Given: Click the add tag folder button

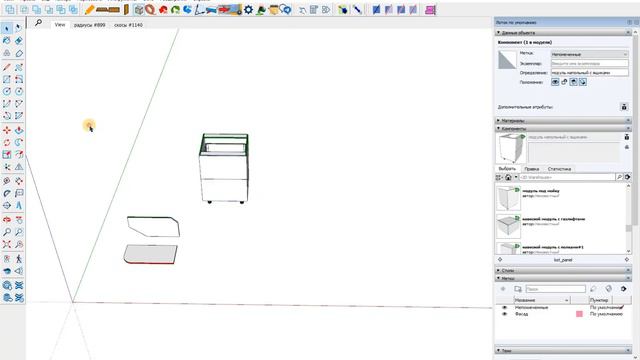Looking at the screenshot, I should [x=518, y=289].
